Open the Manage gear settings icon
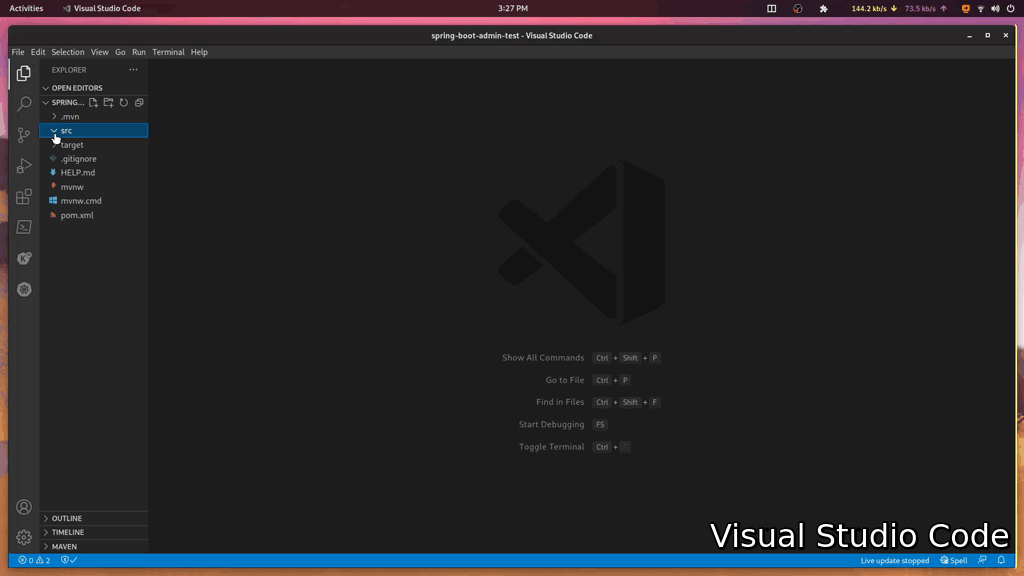The width and height of the screenshot is (1024, 576). point(24,537)
